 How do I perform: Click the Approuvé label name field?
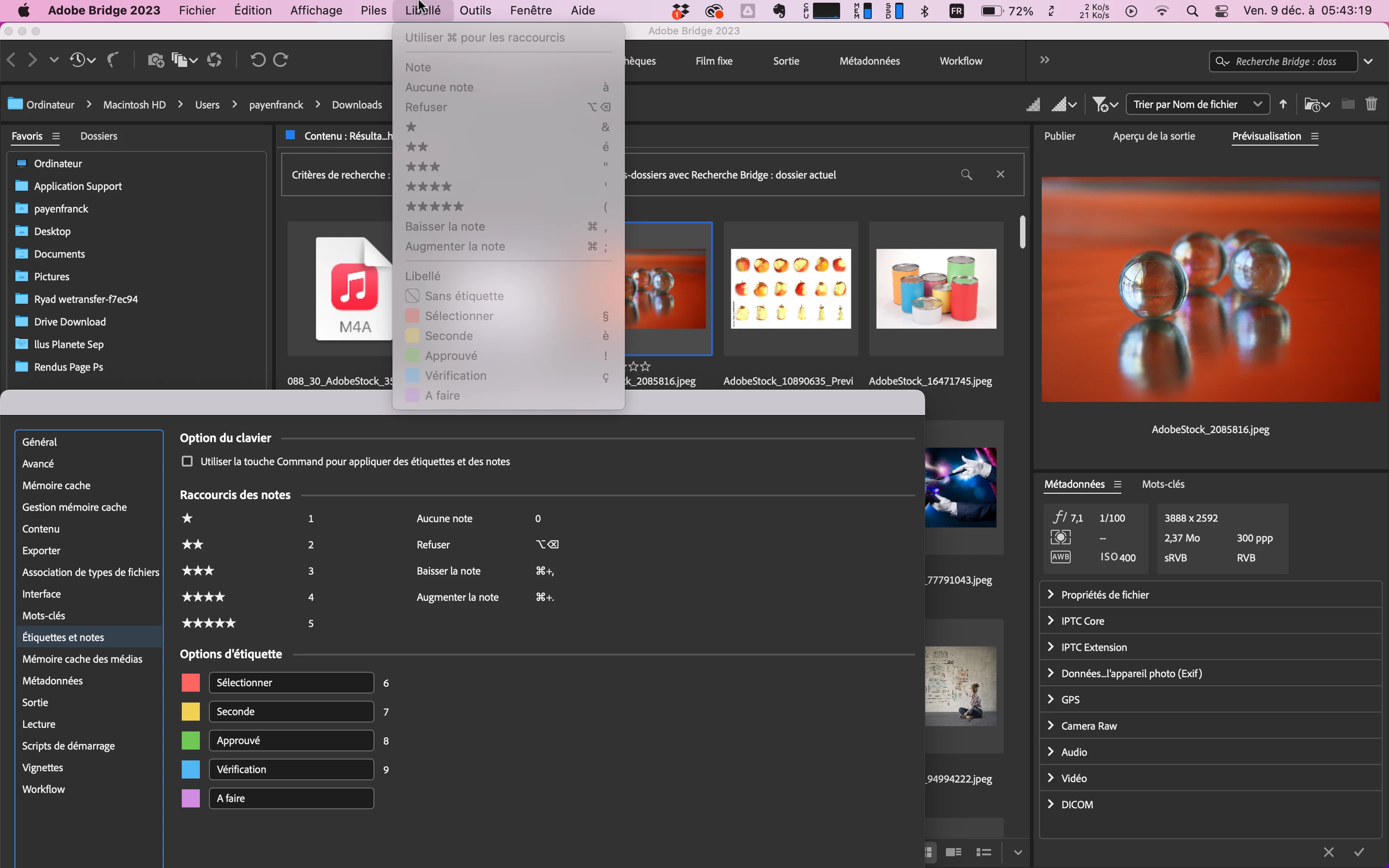[291, 741]
